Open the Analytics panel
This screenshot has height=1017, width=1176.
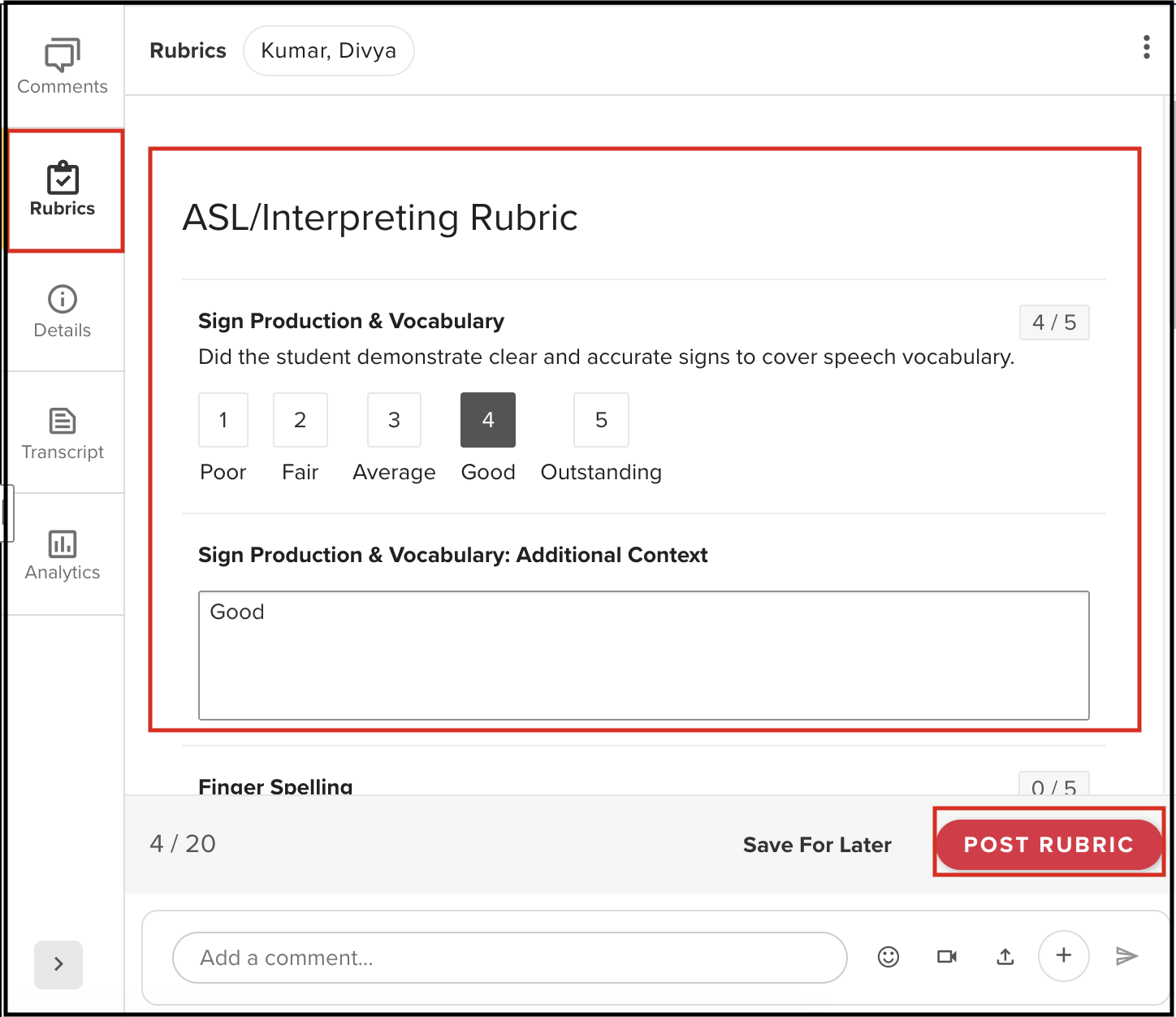[x=63, y=555]
